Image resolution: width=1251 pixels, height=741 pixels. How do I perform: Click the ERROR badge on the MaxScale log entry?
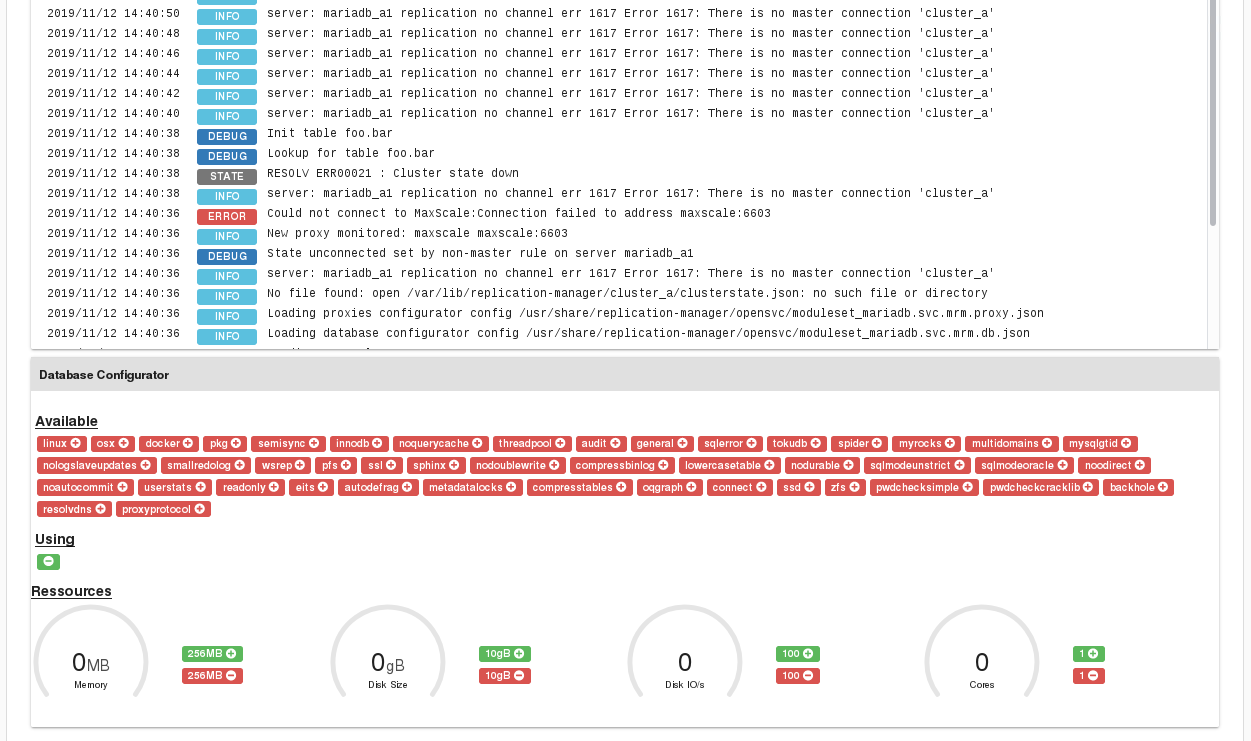pyautogui.click(x=226, y=216)
